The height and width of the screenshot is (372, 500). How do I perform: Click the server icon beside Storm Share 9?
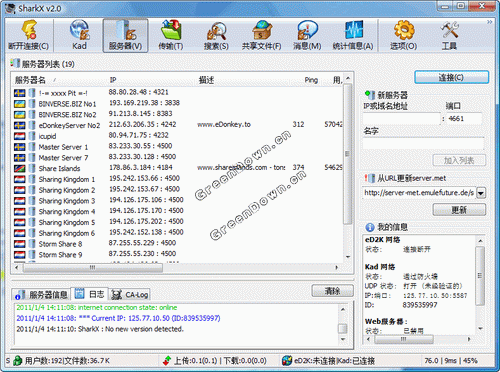[x=32, y=255]
